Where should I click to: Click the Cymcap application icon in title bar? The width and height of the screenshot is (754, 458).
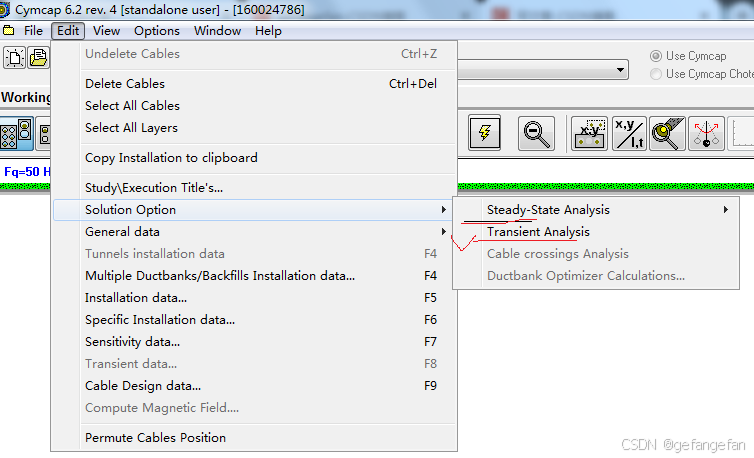pyautogui.click(x=4, y=10)
